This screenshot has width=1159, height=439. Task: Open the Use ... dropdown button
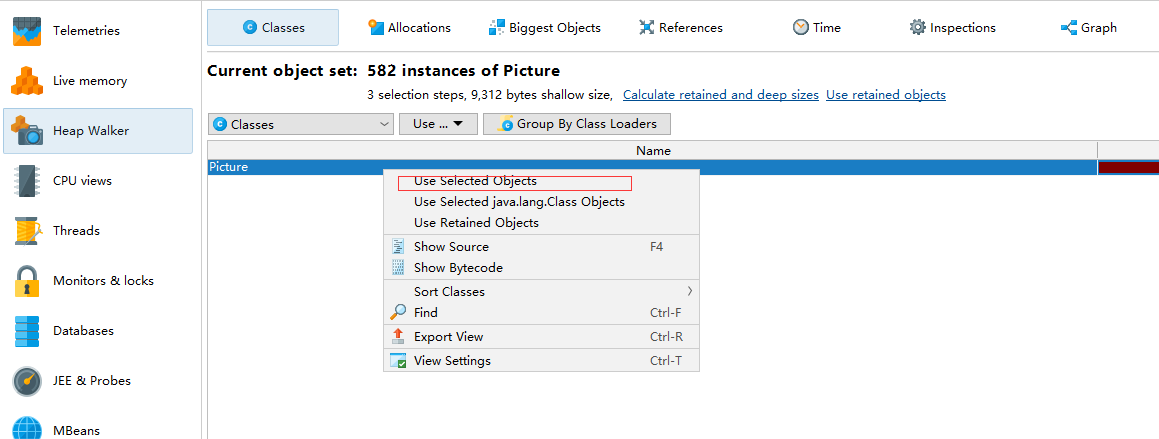point(438,124)
